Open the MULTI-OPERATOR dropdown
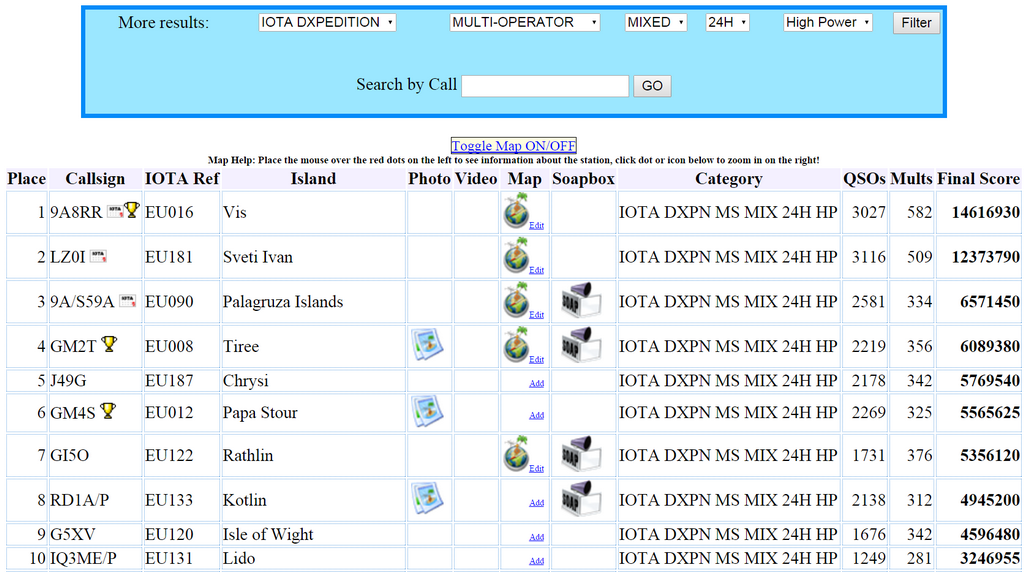 tap(524, 22)
